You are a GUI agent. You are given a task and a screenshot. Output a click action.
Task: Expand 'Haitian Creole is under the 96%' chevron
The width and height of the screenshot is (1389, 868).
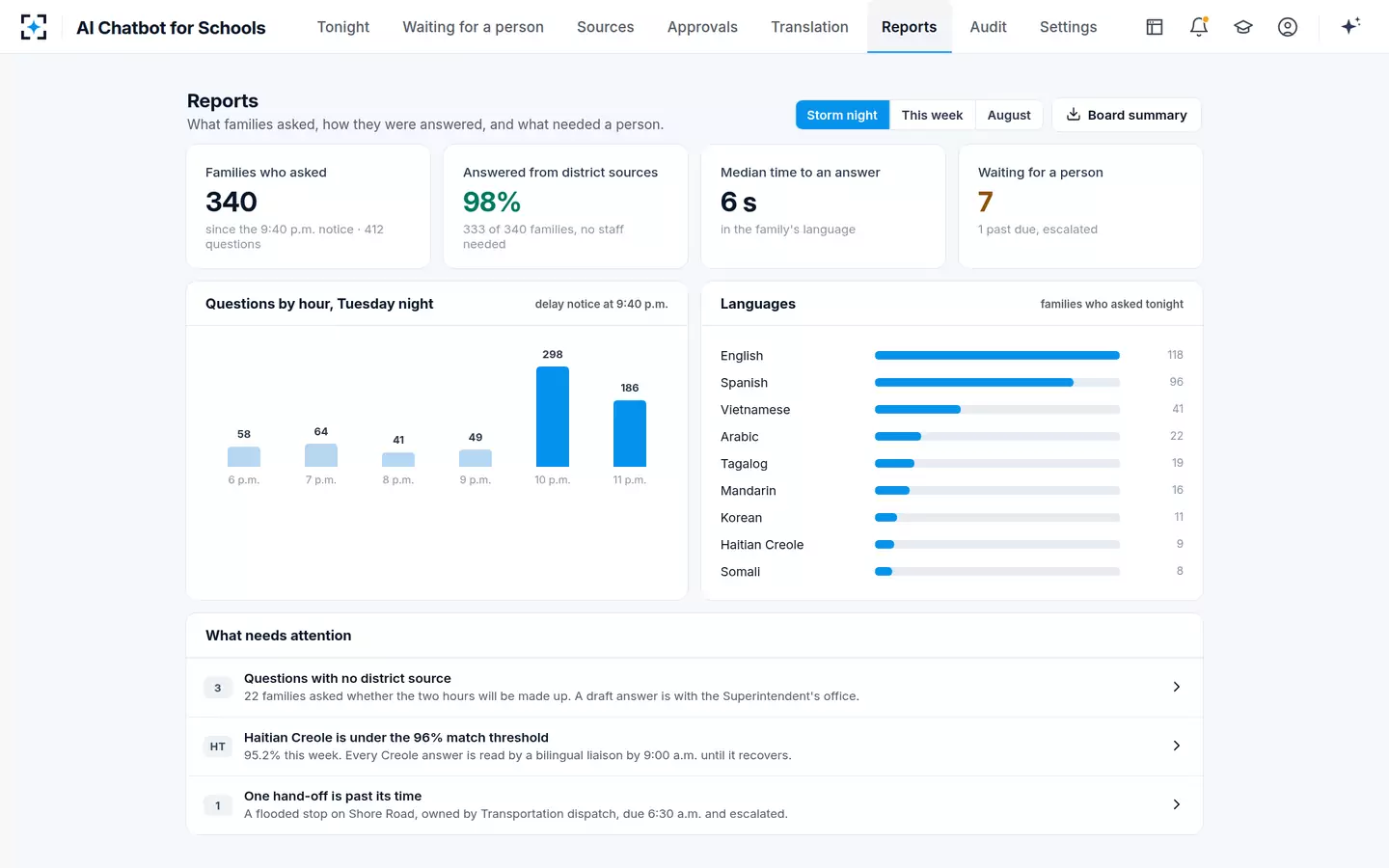[x=1176, y=746]
